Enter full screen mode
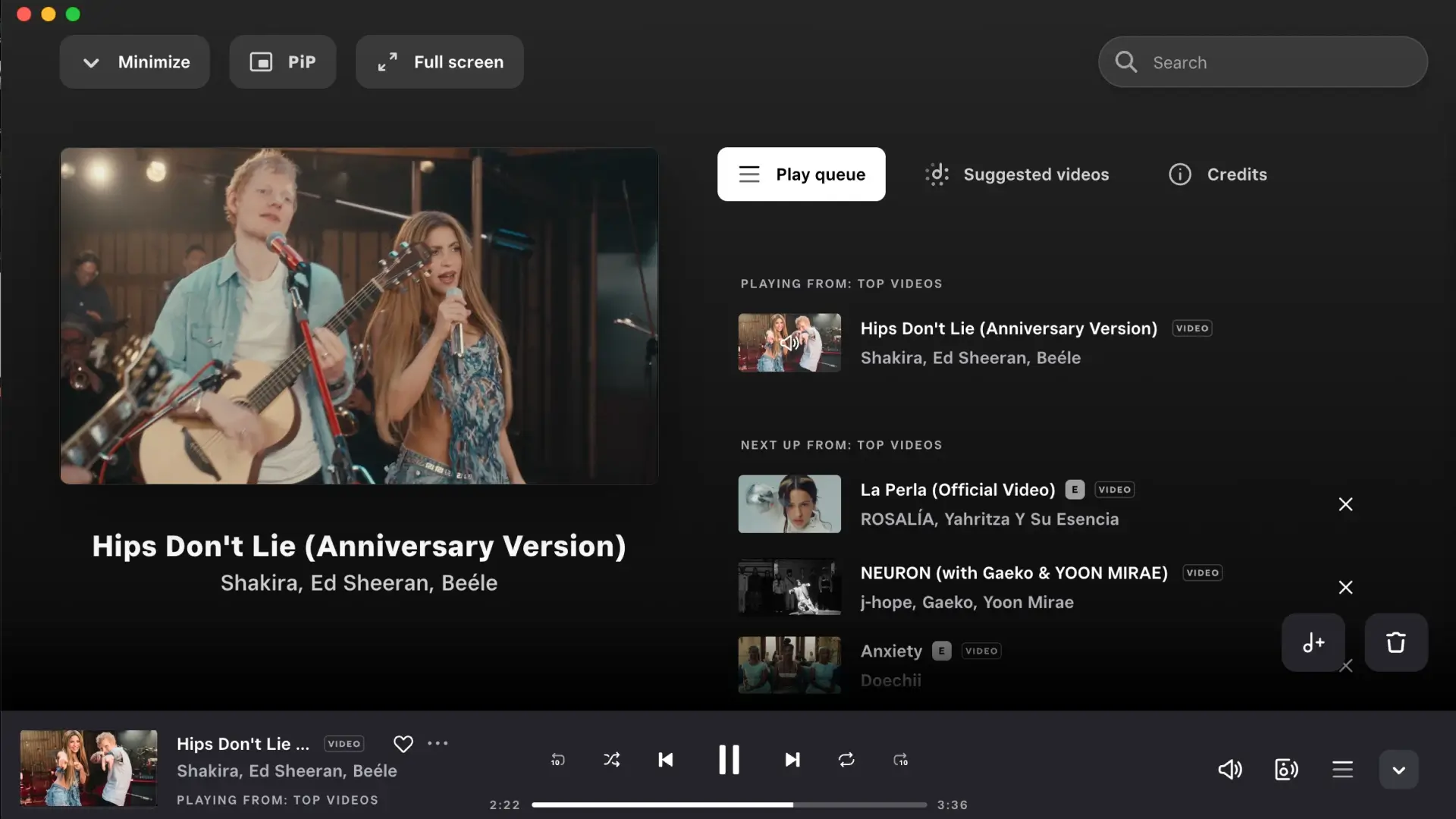This screenshot has height=819, width=1456. pos(439,61)
